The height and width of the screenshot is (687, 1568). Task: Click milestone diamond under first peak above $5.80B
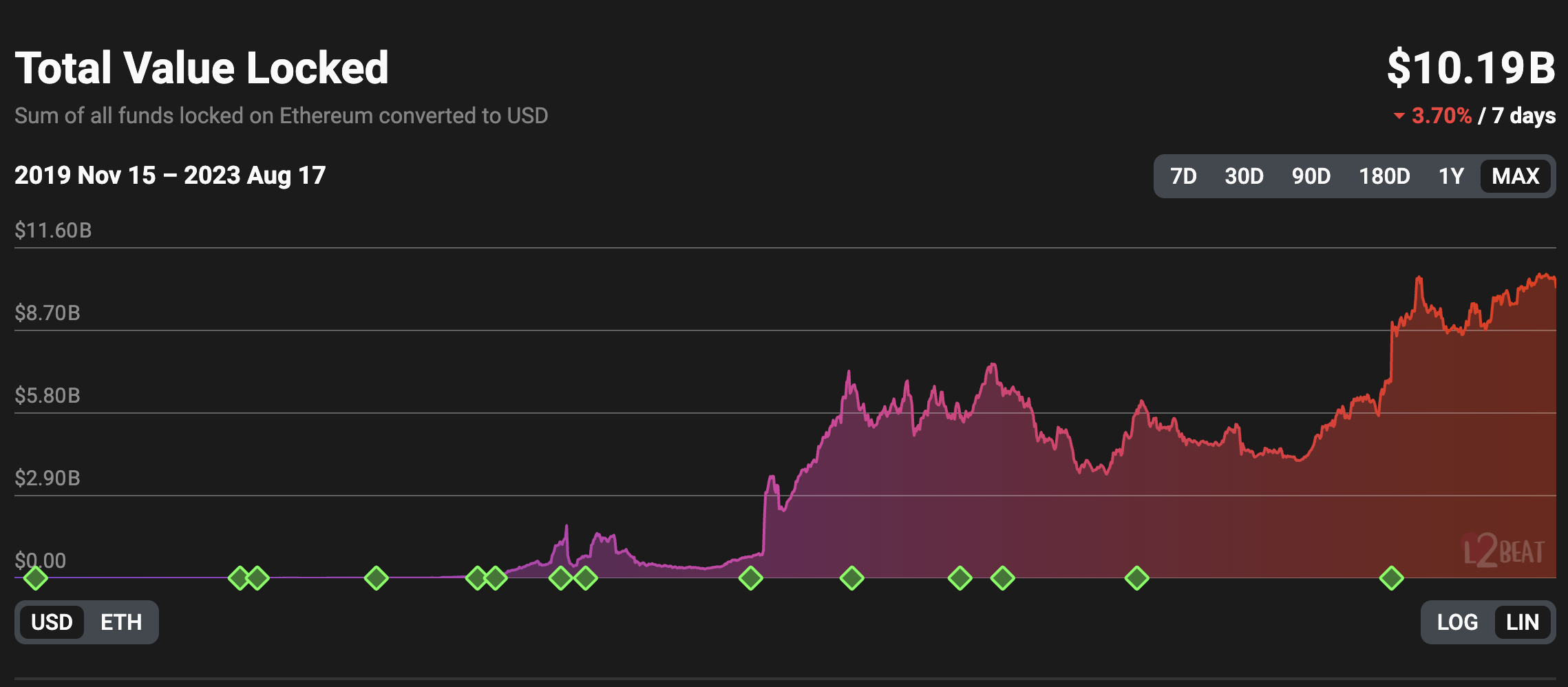[851, 578]
